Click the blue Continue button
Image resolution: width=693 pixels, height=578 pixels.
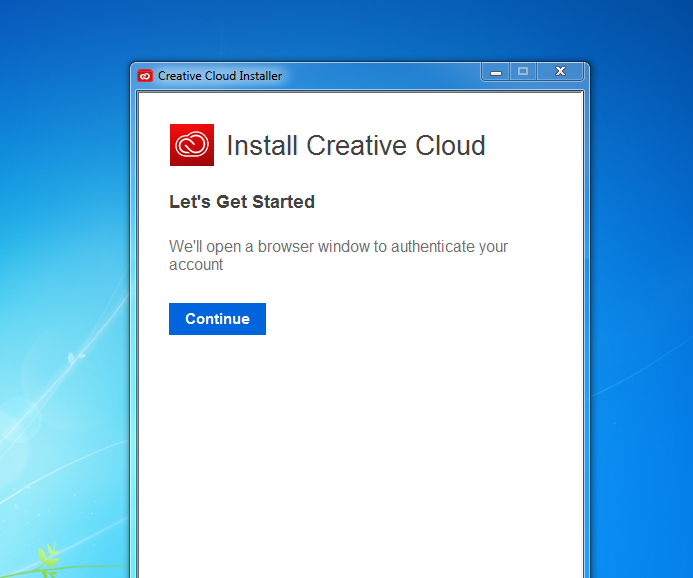click(x=217, y=319)
